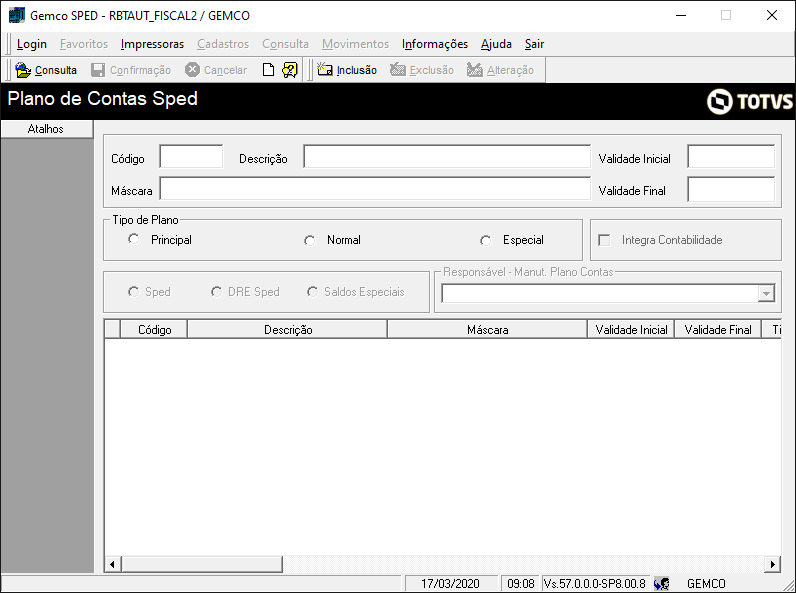Click the Inclusão toolbar icon

click(x=325, y=70)
